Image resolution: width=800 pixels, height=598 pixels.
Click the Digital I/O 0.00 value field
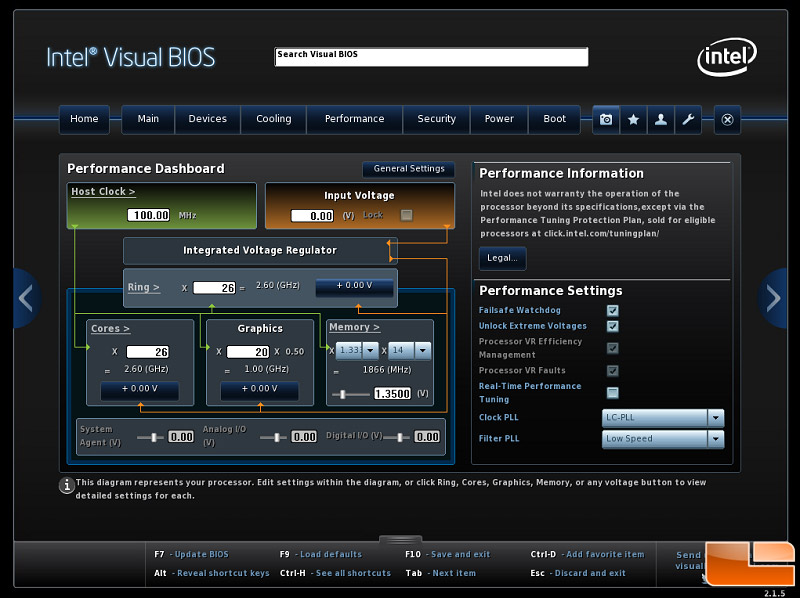[428, 437]
